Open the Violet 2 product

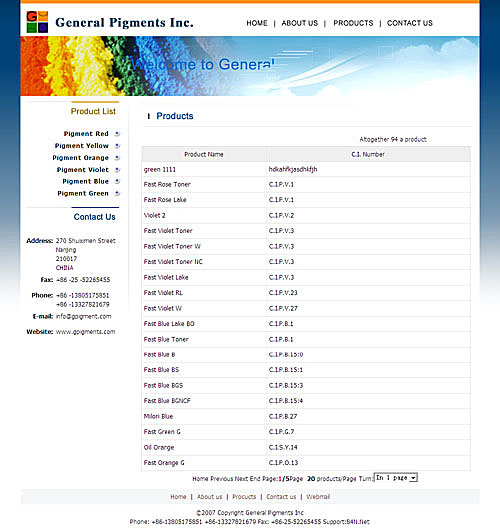155,216
